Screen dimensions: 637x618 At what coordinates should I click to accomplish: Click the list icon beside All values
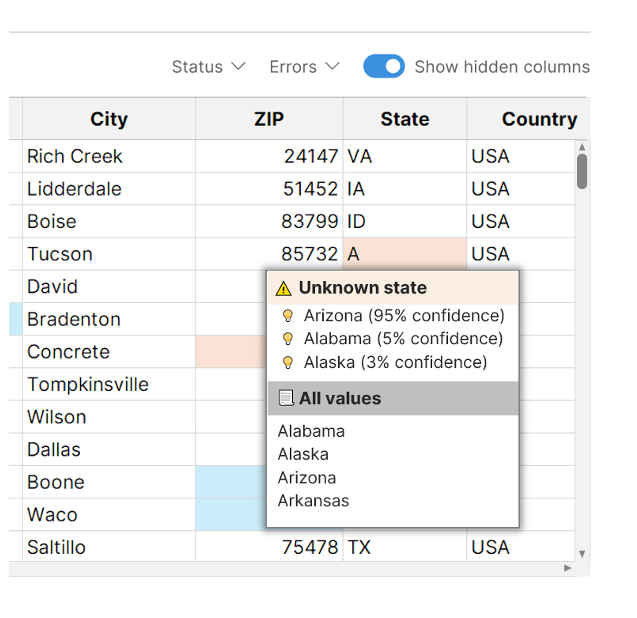point(286,398)
